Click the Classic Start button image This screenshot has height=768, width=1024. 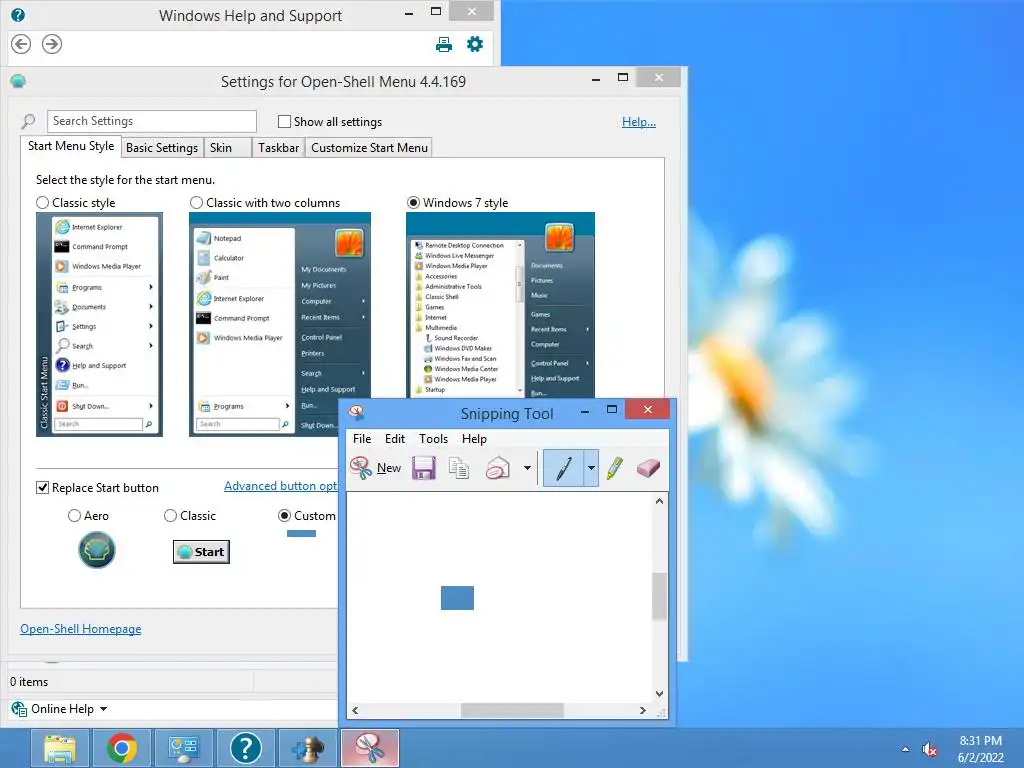[201, 552]
